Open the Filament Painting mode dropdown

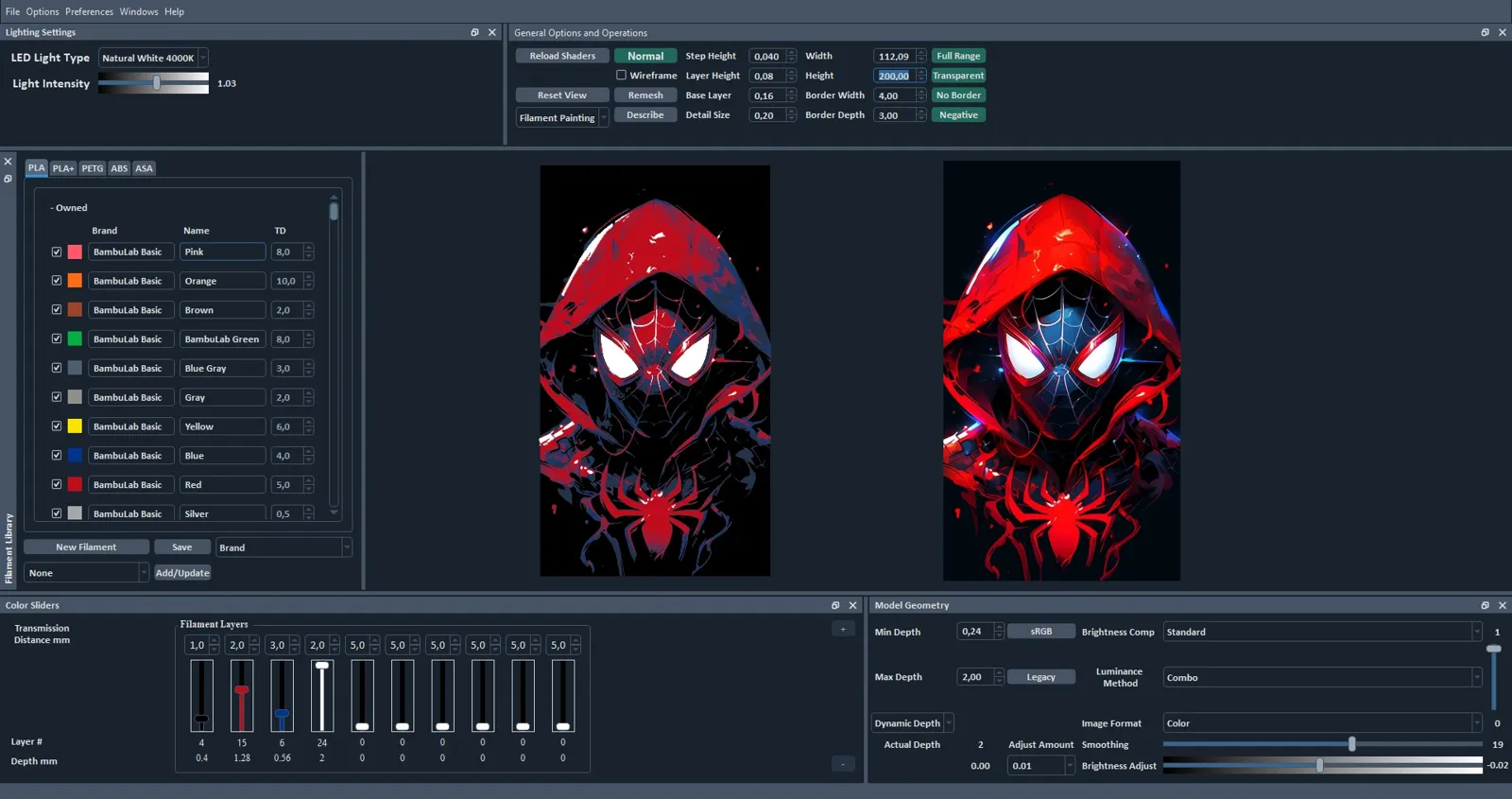562,118
